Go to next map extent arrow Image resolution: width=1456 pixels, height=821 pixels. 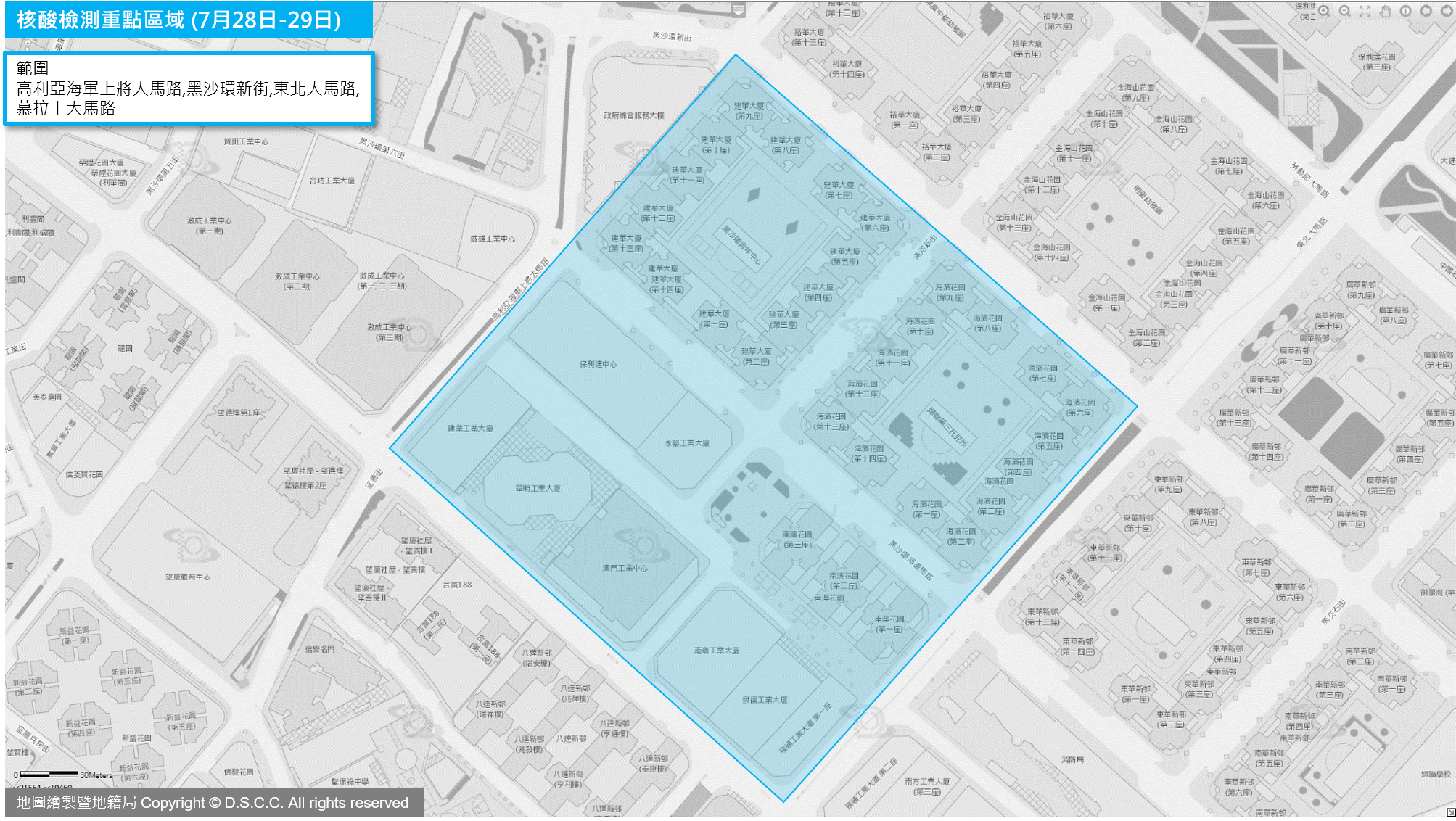point(1446,11)
